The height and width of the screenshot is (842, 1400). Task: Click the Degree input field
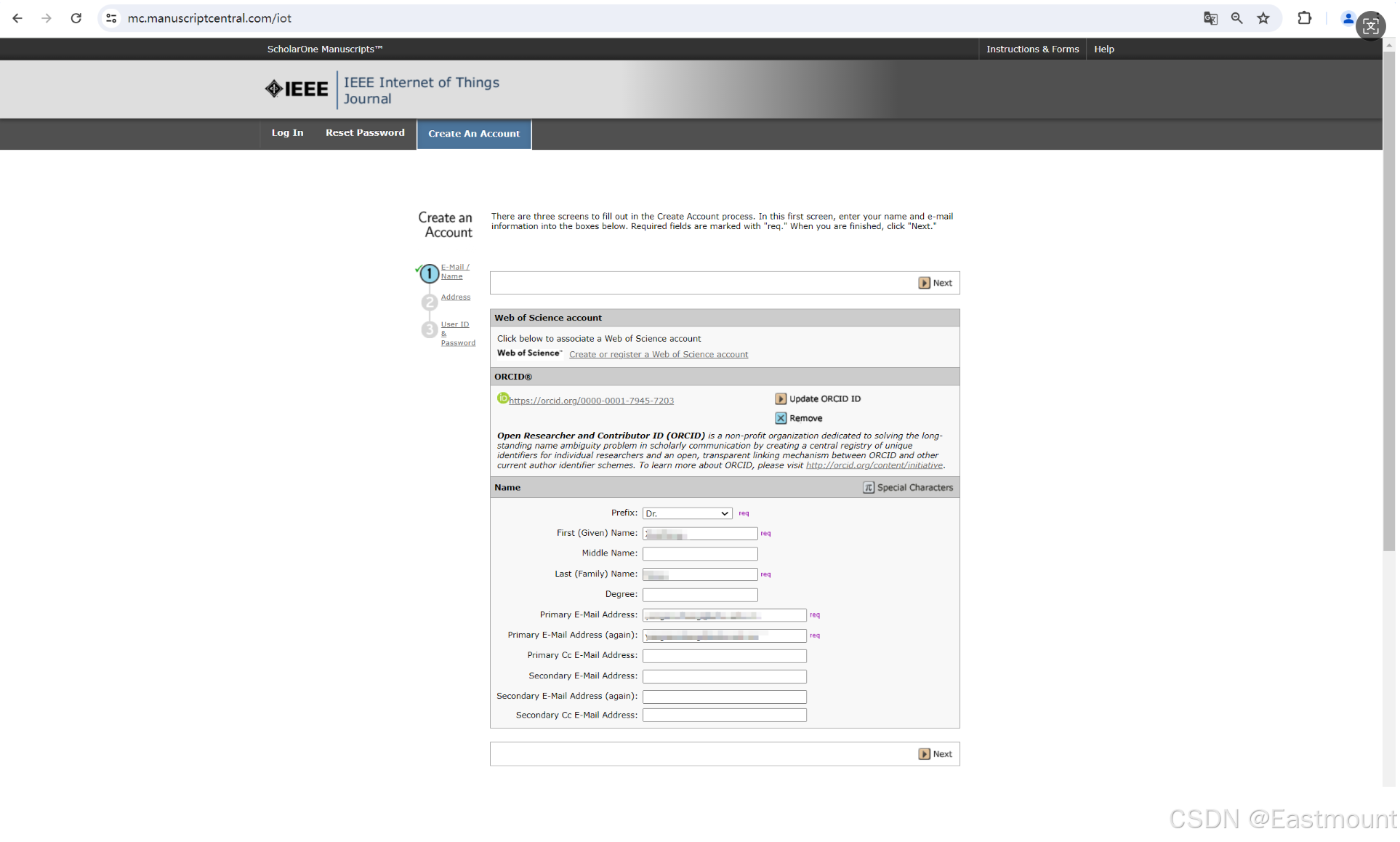click(699, 595)
